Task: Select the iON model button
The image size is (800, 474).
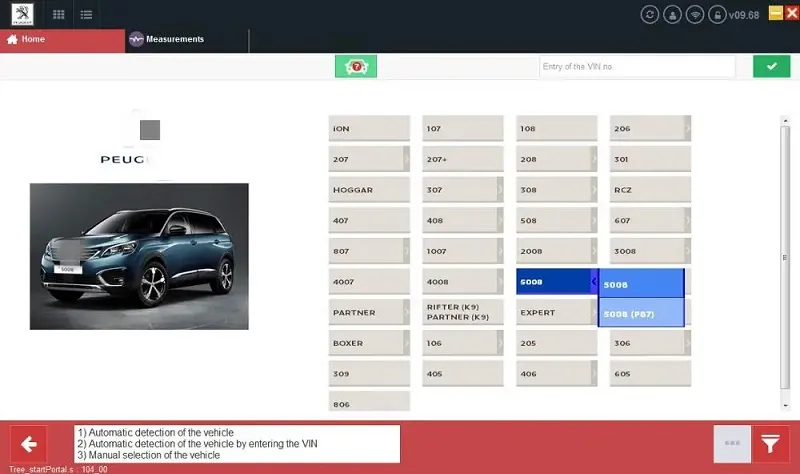Action: tap(369, 128)
